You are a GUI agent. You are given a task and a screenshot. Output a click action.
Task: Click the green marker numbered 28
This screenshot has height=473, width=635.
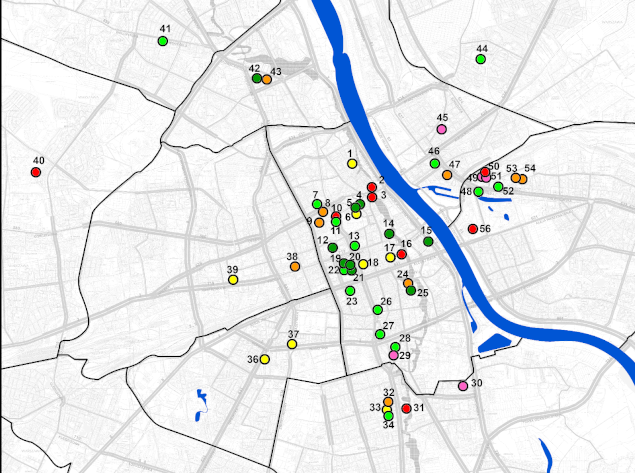pyautogui.click(x=395, y=347)
